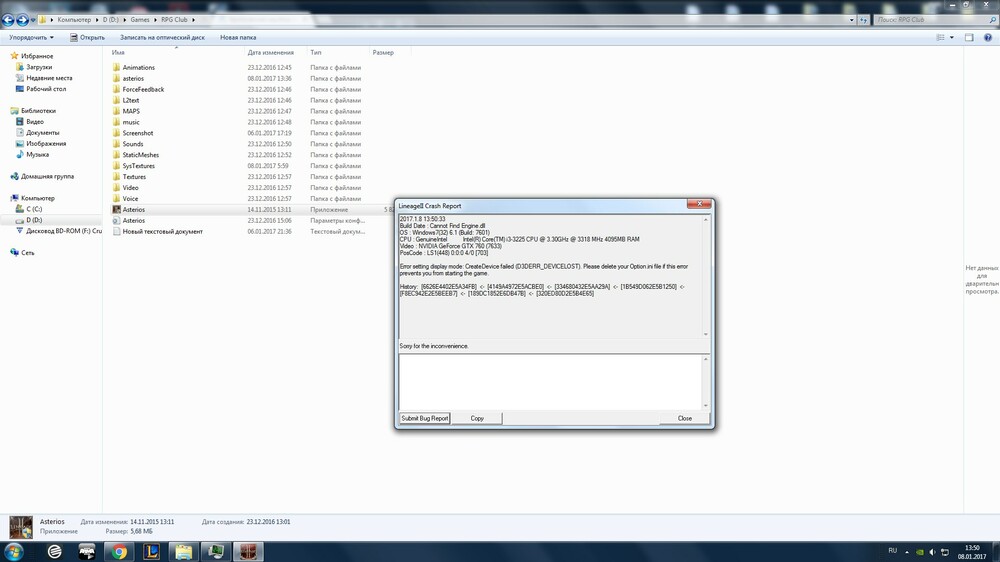
Task: Expand the D (D:) breadcrumb arrow
Action: click(x=124, y=20)
